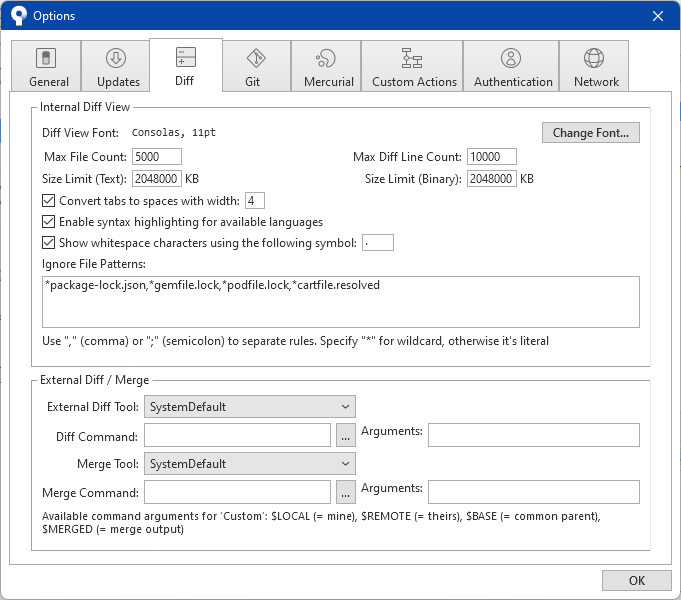Open the Git settings tab icon
This screenshot has height=600, width=681.
(256, 59)
